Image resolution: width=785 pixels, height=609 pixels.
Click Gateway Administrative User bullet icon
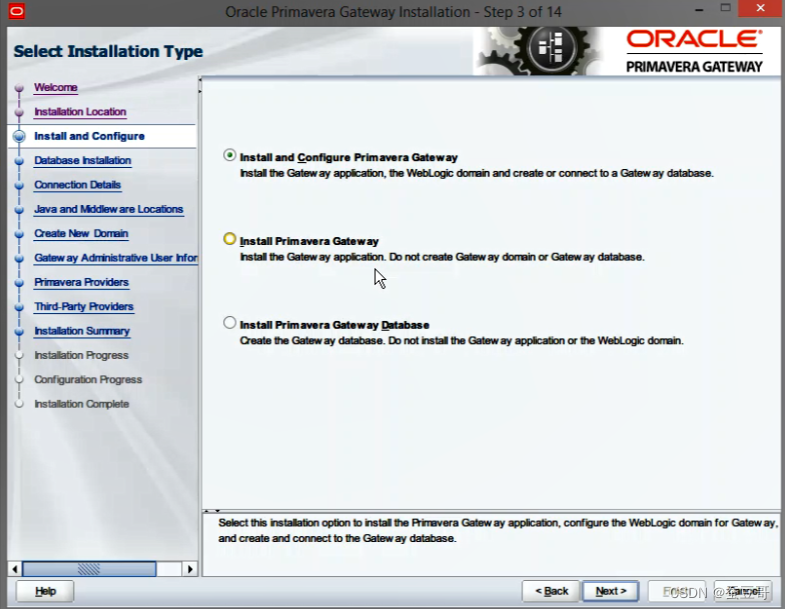pyautogui.click(x=19, y=258)
